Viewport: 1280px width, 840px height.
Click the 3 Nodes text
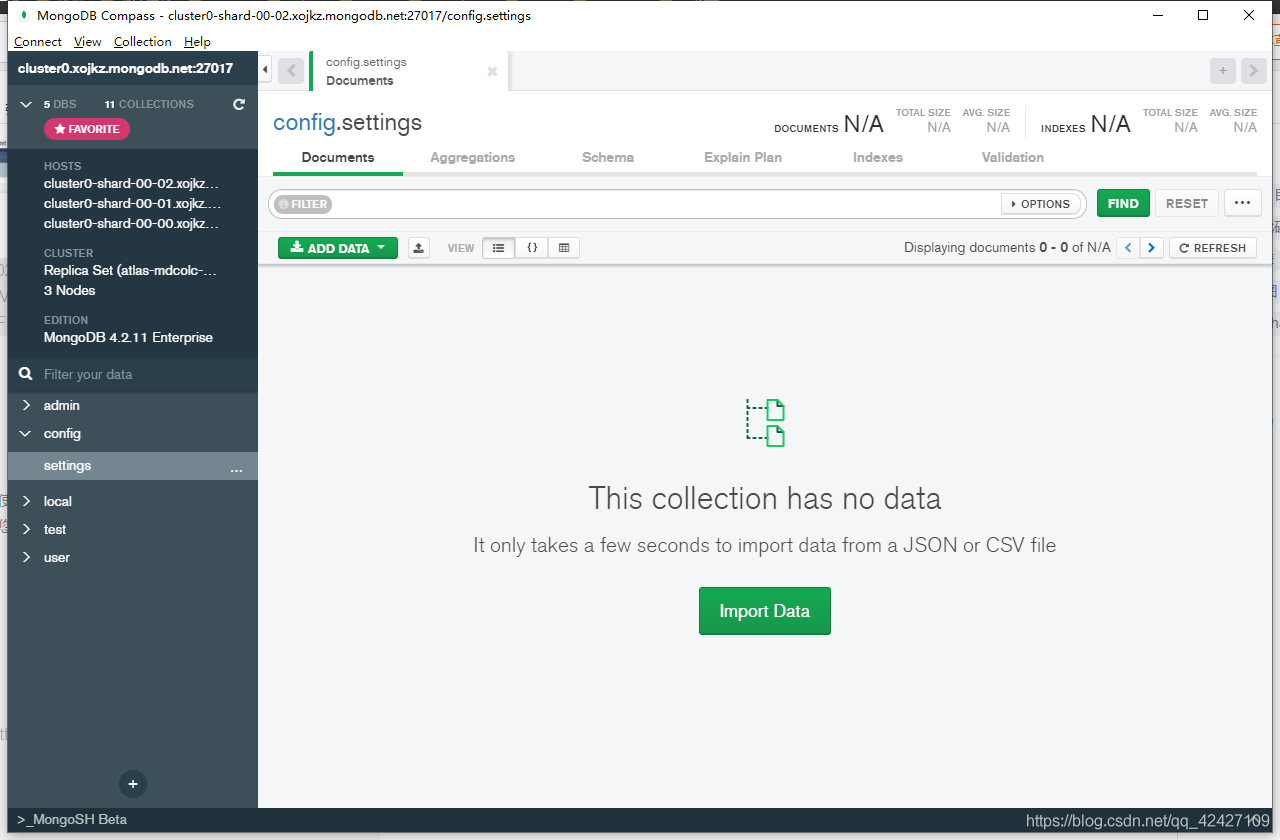pyautogui.click(x=70, y=291)
